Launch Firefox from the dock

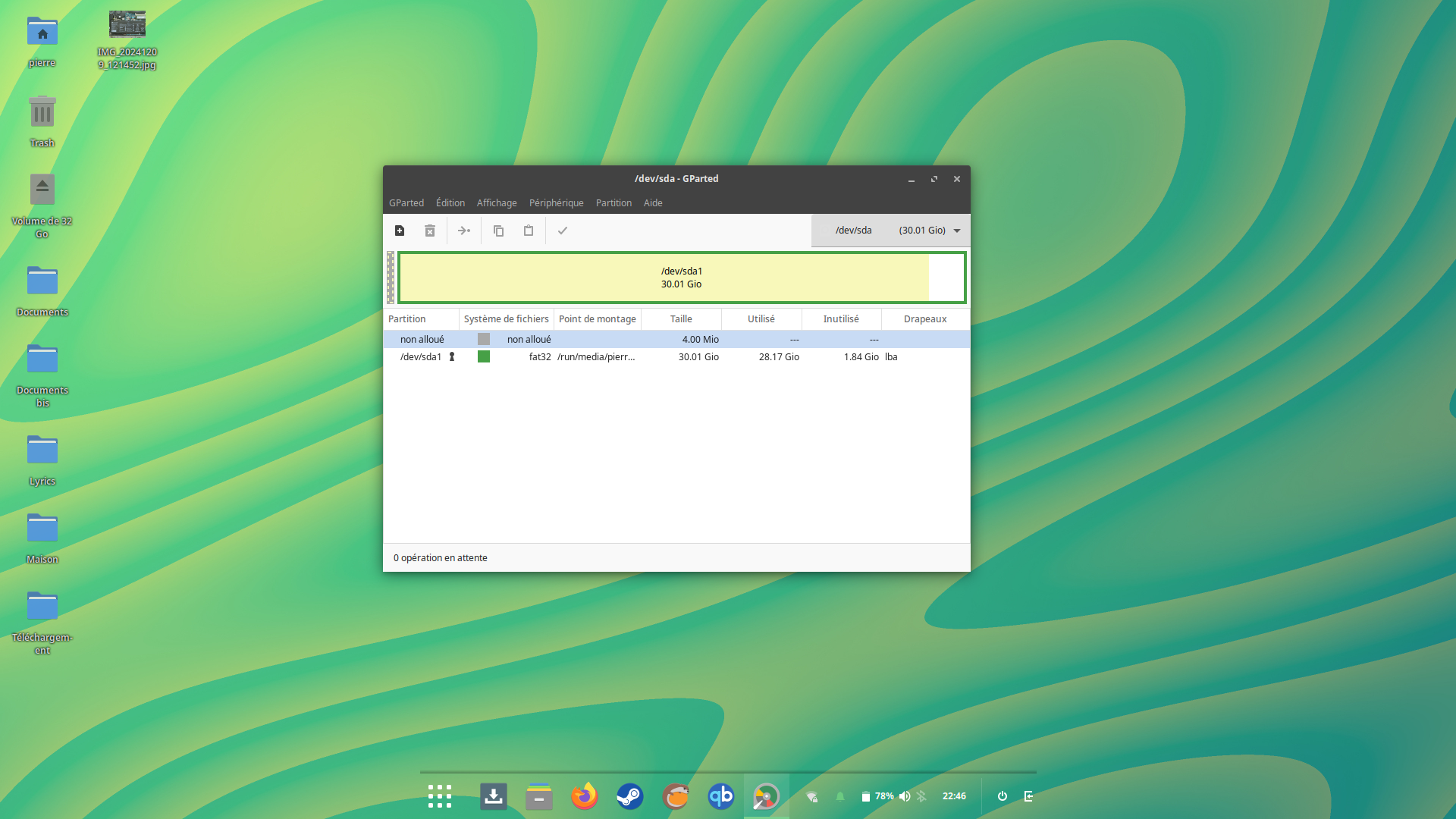(584, 796)
